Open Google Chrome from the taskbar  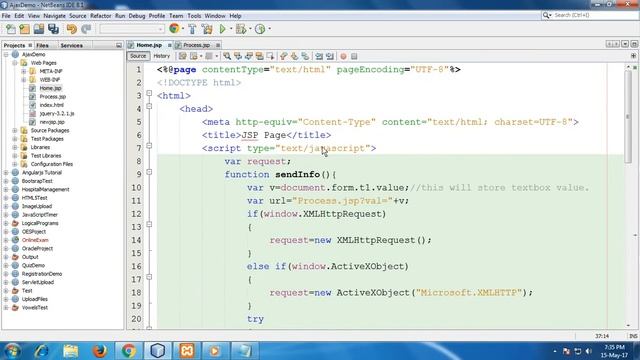128,351
